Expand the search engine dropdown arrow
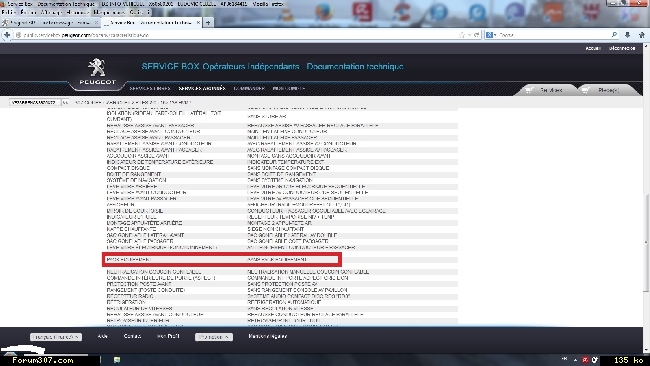Screen dimensions: 650x366 495,35
